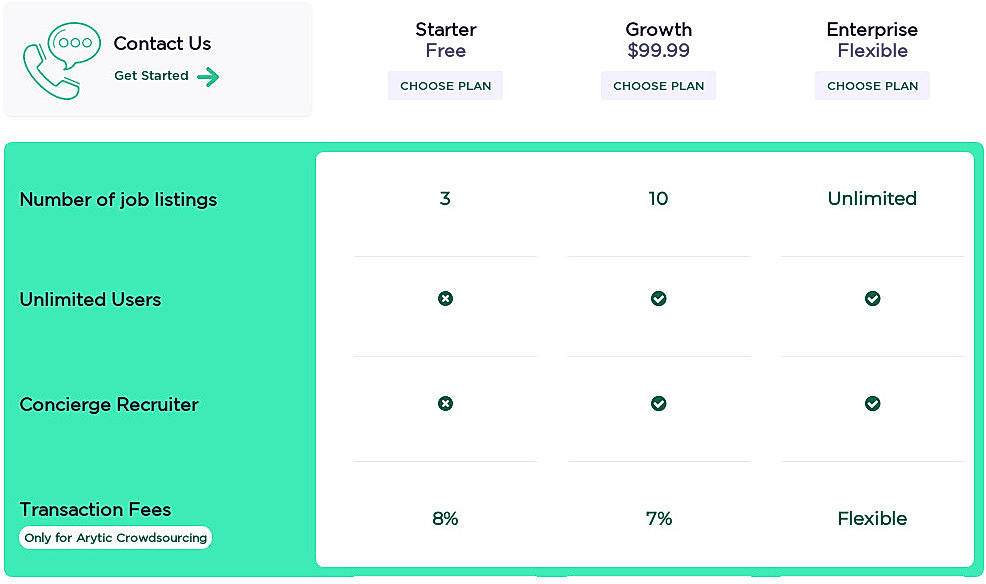Screen dimensions: 986x584
Task: Expand the Contact Us panel
Action: coord(158,58)
